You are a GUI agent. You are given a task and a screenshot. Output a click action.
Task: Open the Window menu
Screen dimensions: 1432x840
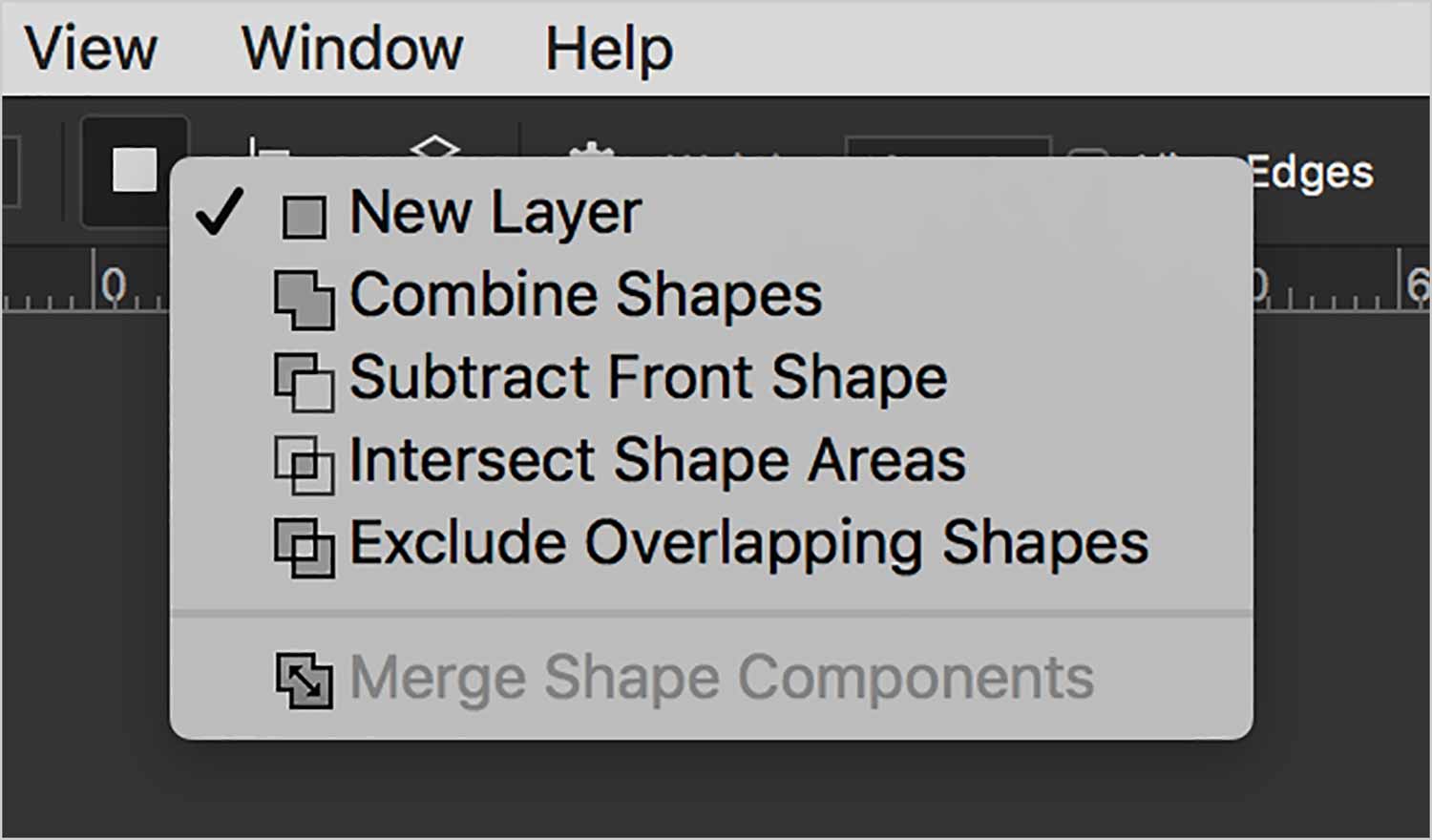(x=352, y=48)
